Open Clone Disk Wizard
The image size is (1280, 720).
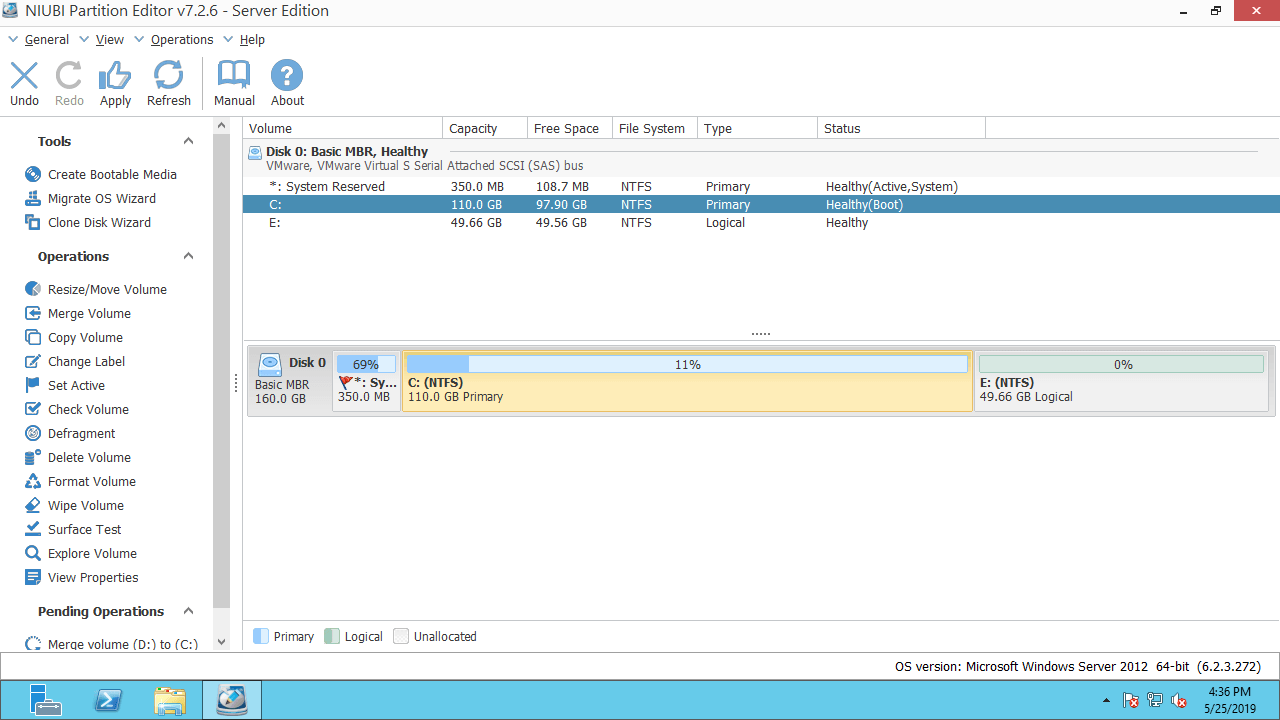point(99,222)
